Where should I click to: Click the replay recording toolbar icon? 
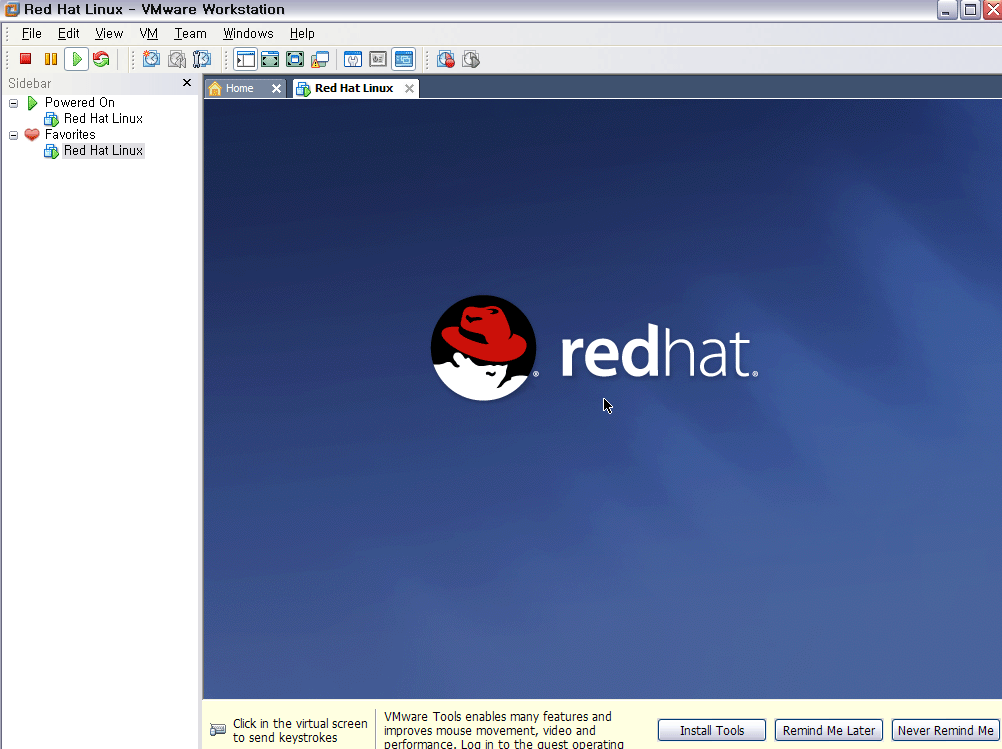point(471,59)
